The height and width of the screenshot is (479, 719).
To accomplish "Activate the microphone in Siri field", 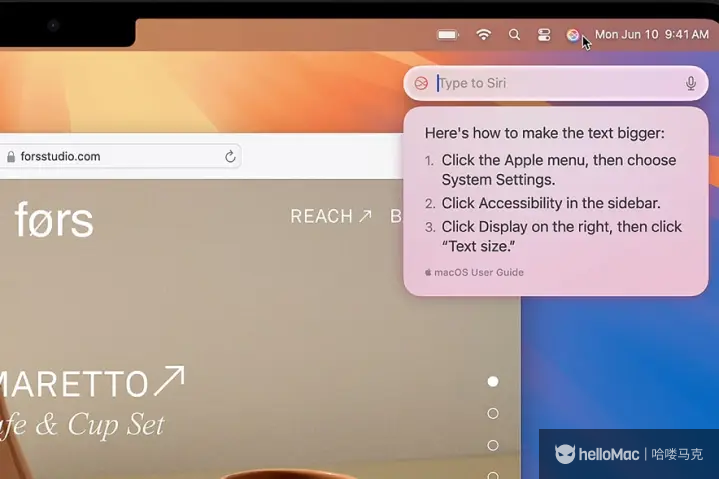I will (690, 83).
